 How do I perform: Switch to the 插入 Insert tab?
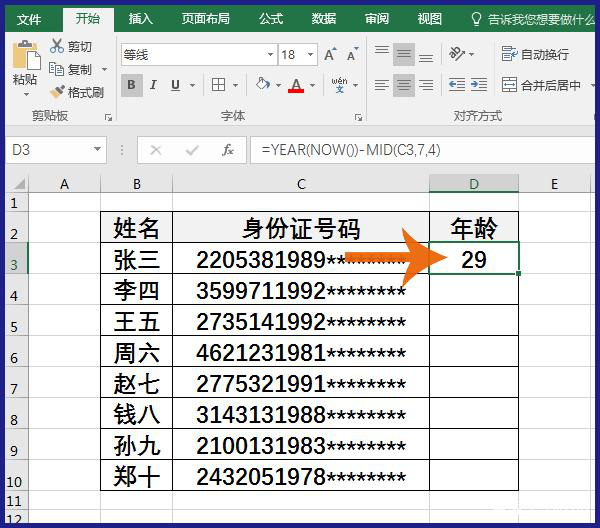pos(140,18)
